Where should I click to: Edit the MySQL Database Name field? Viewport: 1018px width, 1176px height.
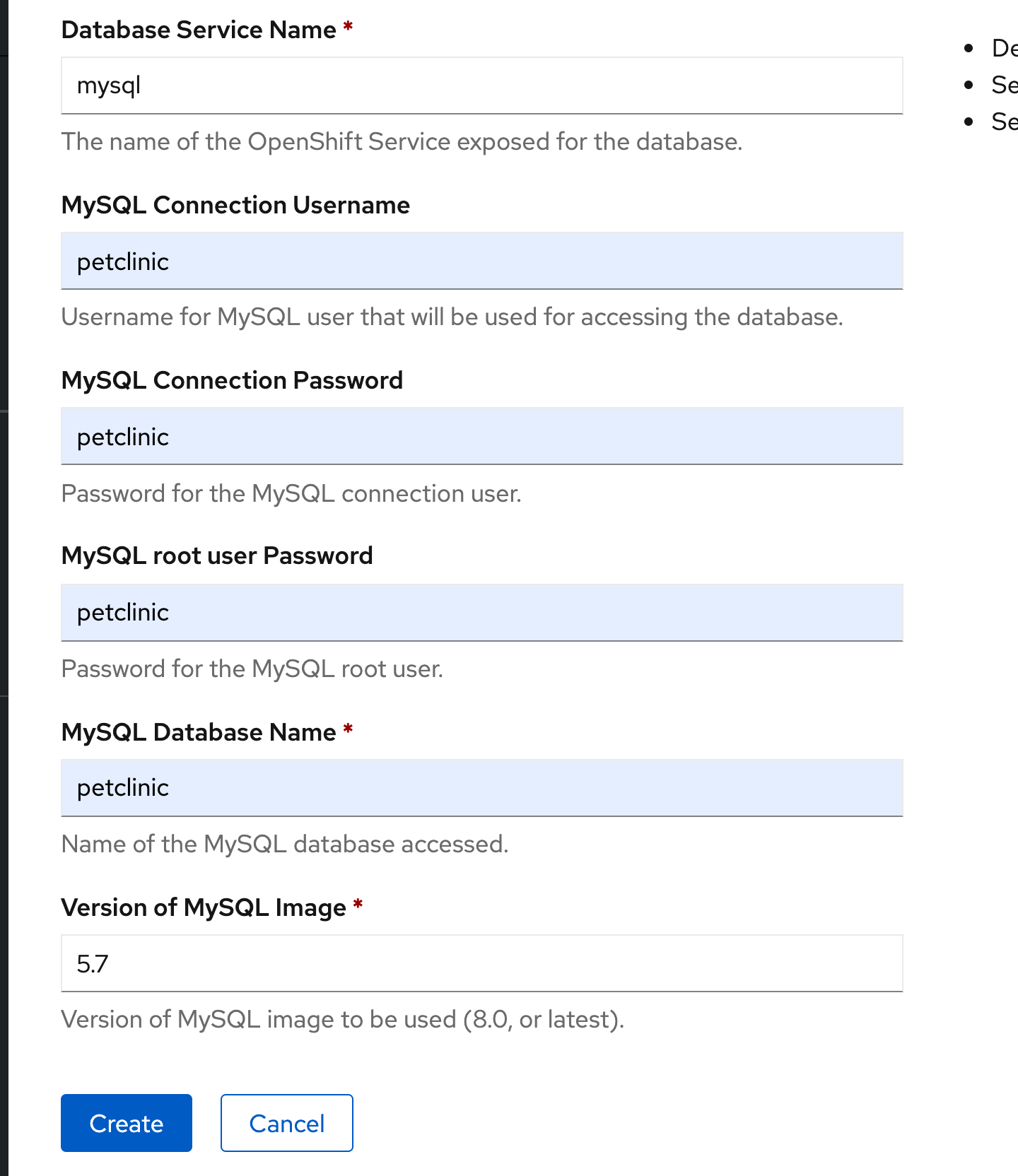pyautogui.click(x=482, y=788)
